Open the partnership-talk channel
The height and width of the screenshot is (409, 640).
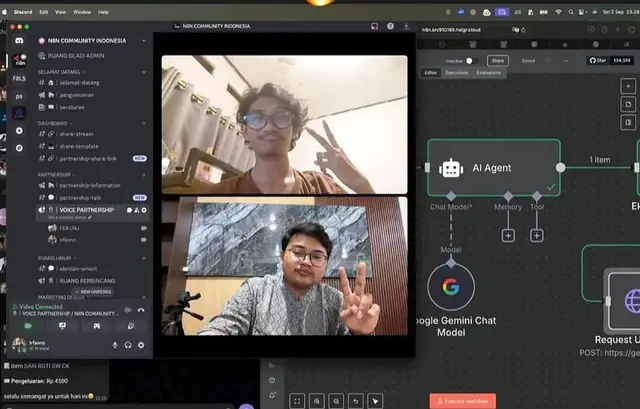pos(92,198)
